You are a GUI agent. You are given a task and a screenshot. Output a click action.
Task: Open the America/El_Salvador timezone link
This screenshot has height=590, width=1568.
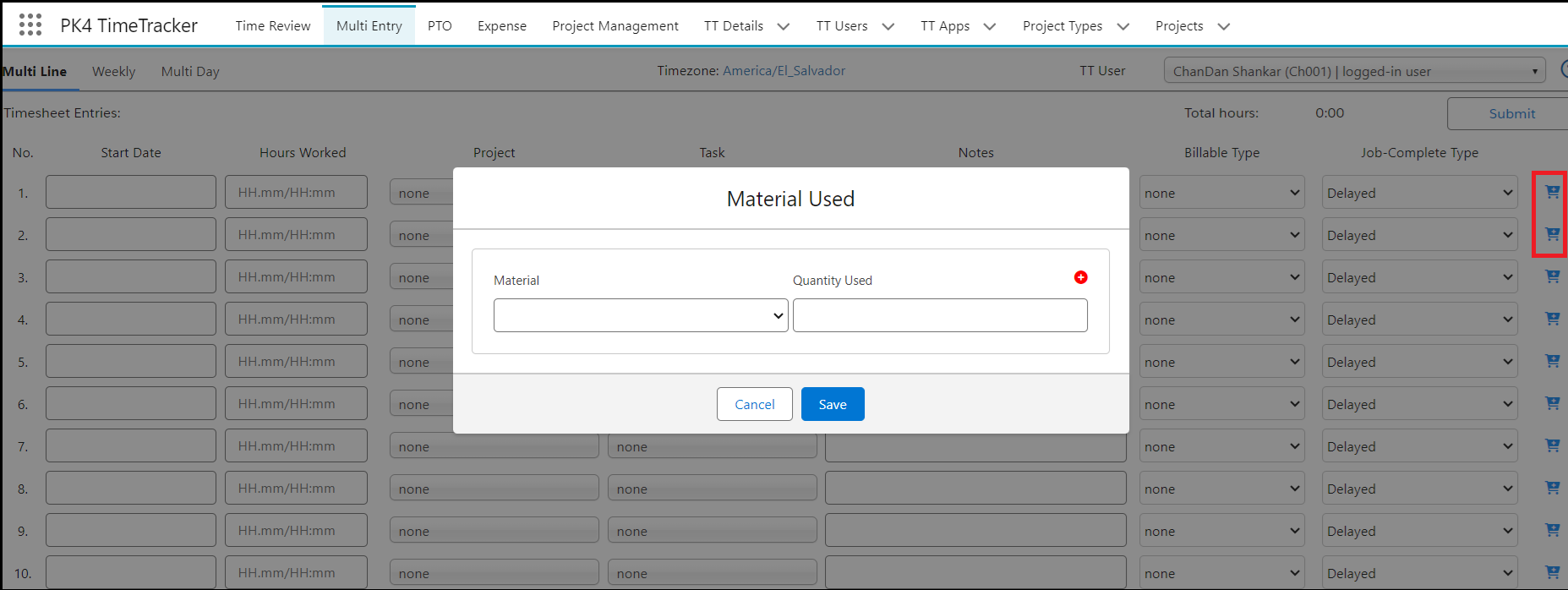pyautogui.click(x=784, y=71)
